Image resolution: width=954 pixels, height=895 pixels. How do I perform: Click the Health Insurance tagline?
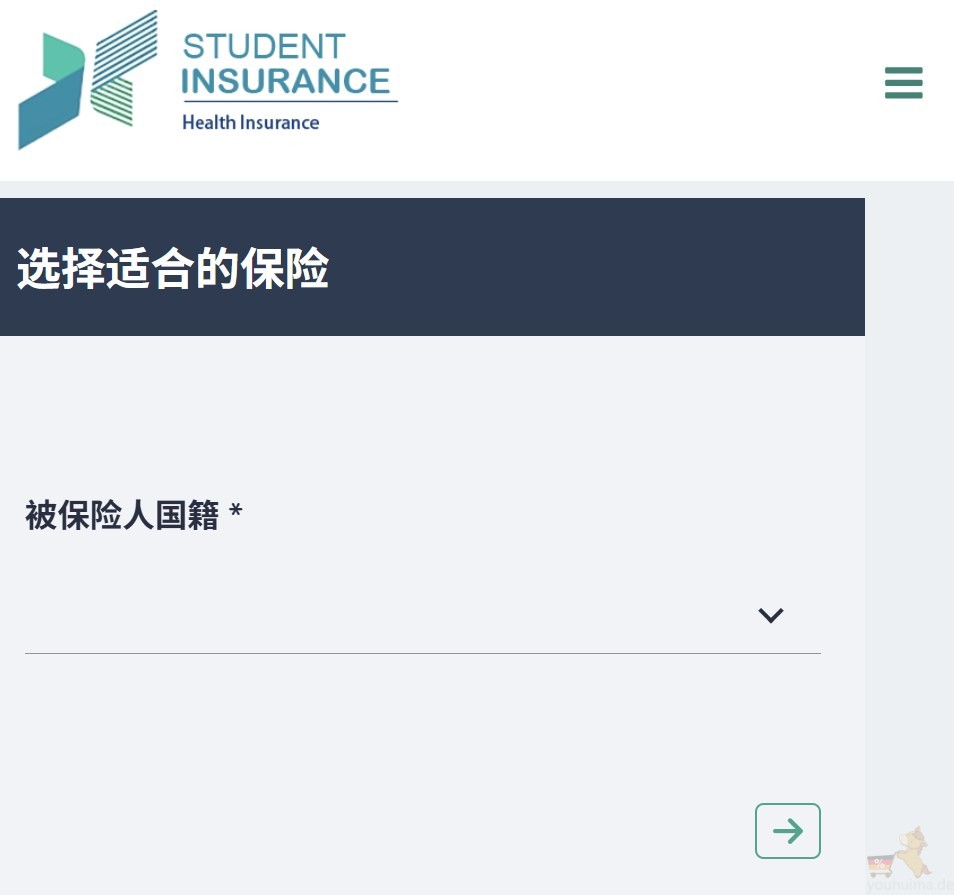[x=250, y=123]
